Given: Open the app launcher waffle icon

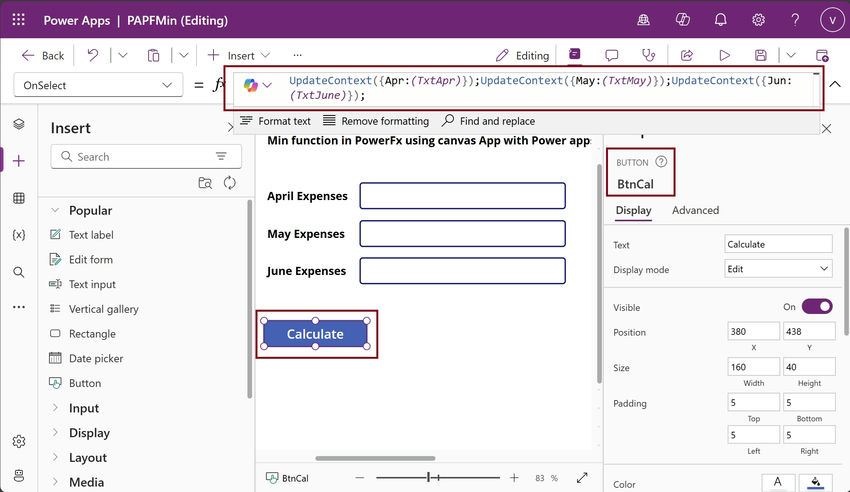Looking at the screenshot, I should [18, 20].
